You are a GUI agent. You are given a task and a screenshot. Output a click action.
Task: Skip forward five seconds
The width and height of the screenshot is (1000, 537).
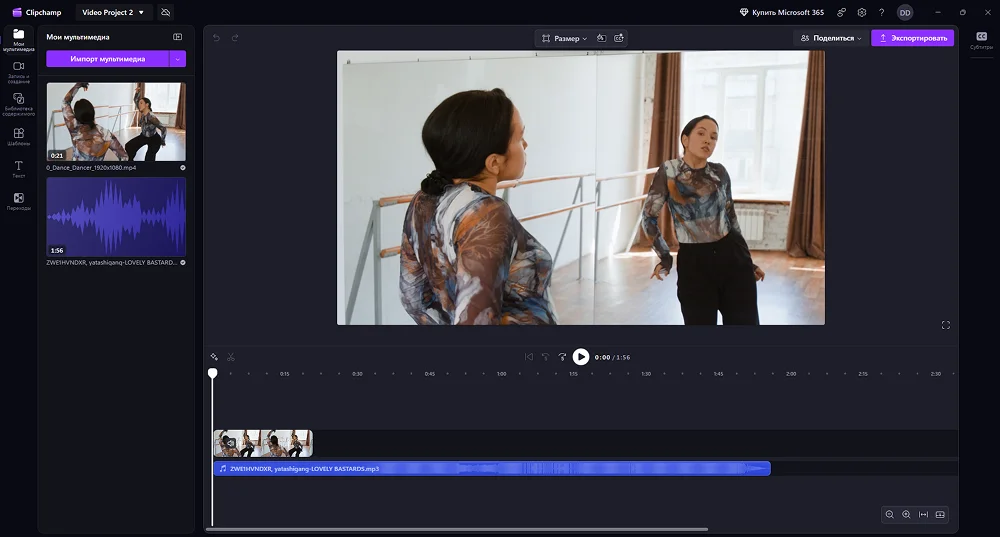pyautogui.click(x=562, y=357)
